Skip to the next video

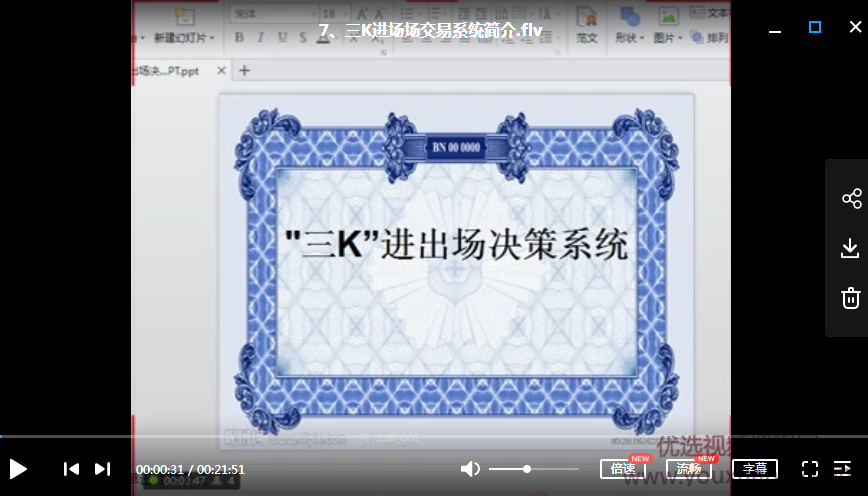point(102,469)
